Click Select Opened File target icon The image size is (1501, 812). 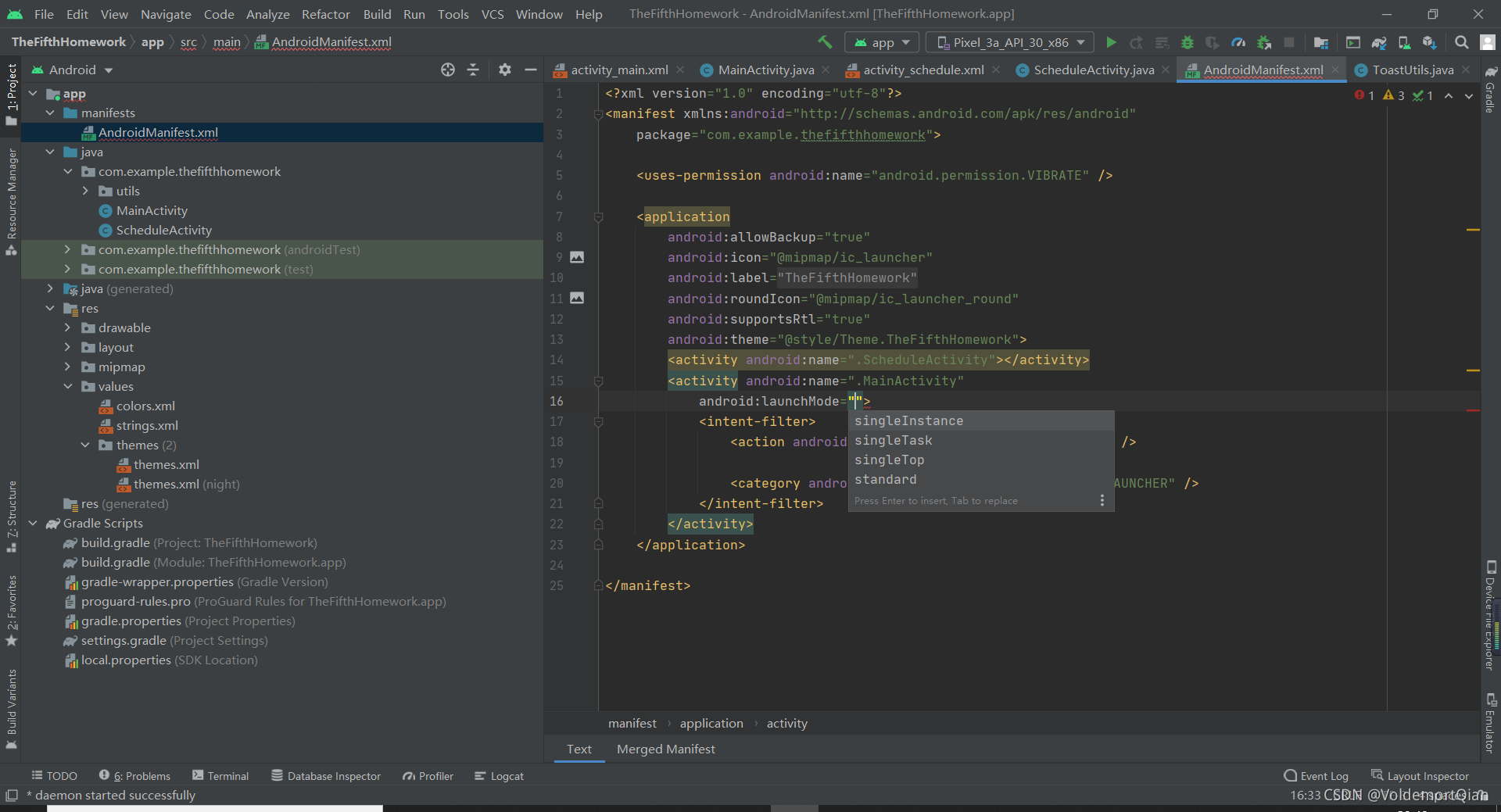(447, 70)
